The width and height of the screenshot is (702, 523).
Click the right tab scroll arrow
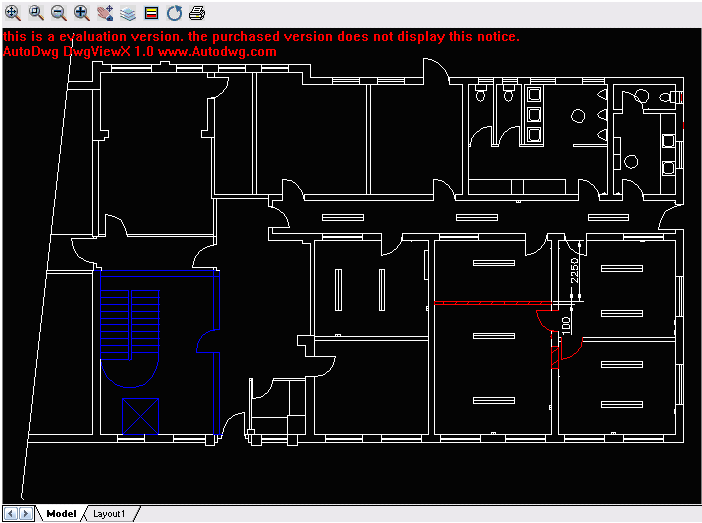tap(26, 514)
